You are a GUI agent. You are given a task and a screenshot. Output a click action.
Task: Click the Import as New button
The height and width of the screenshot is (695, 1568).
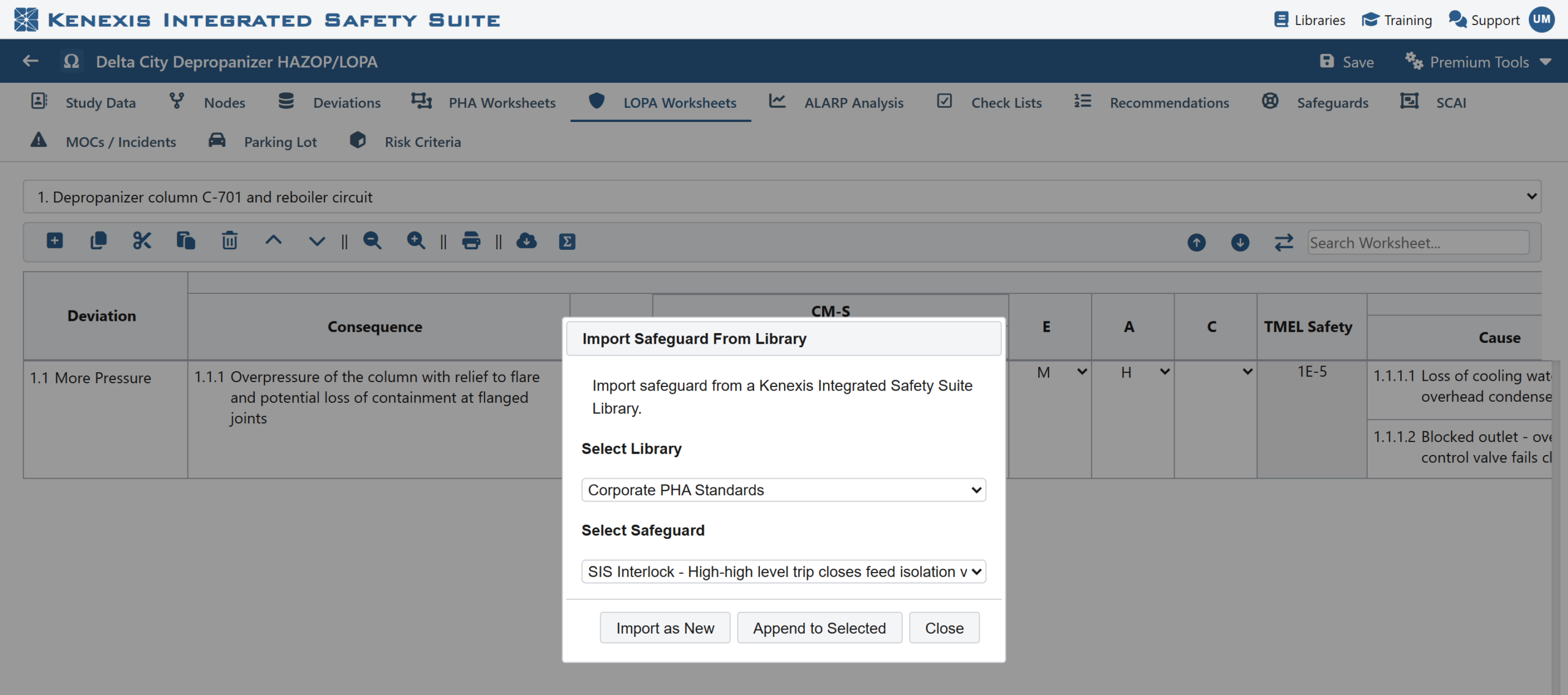pyautogui.click(x=665, y=628)
